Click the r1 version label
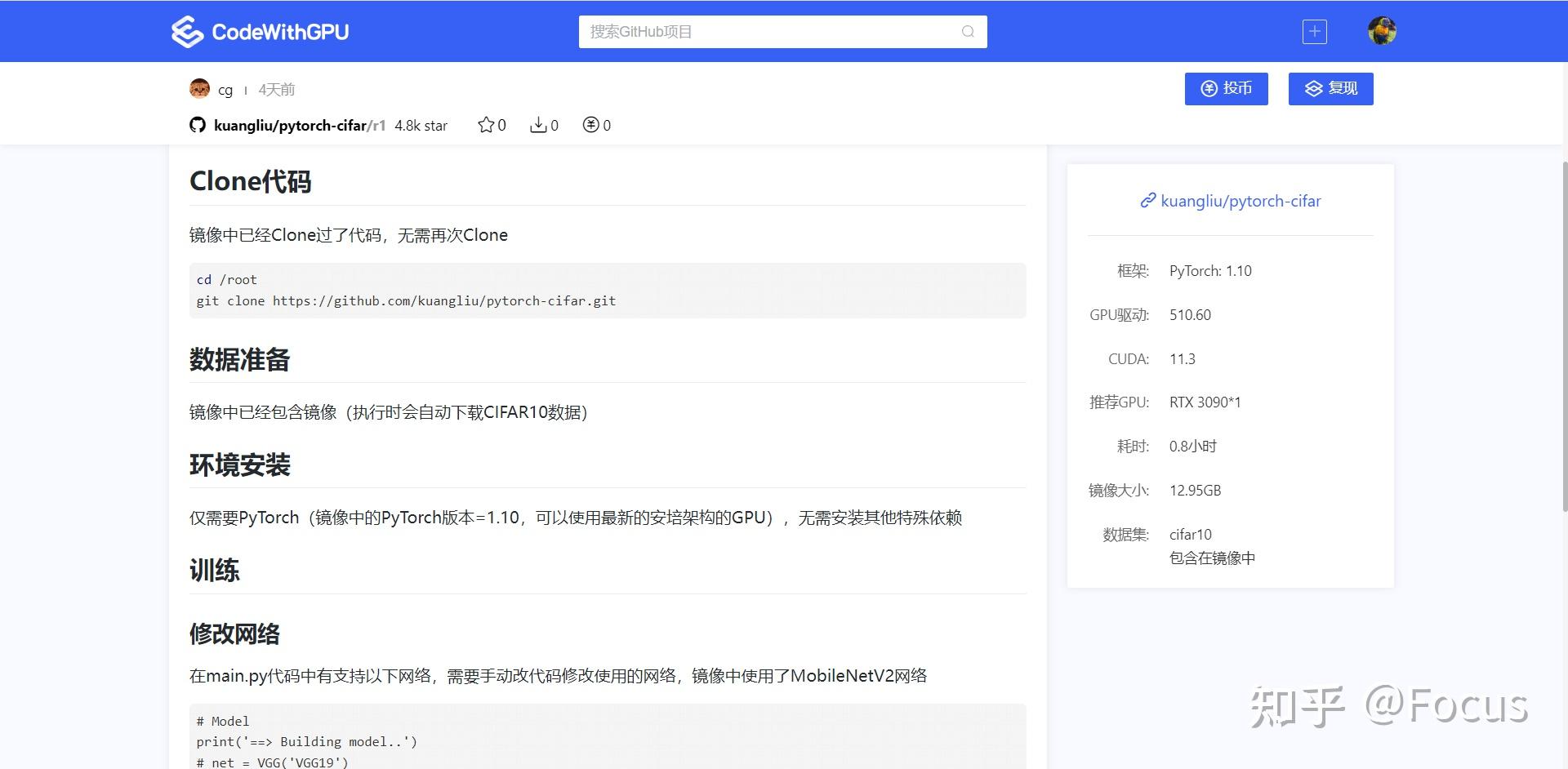Screen dimensions: 1568x769 pos(379,126)
